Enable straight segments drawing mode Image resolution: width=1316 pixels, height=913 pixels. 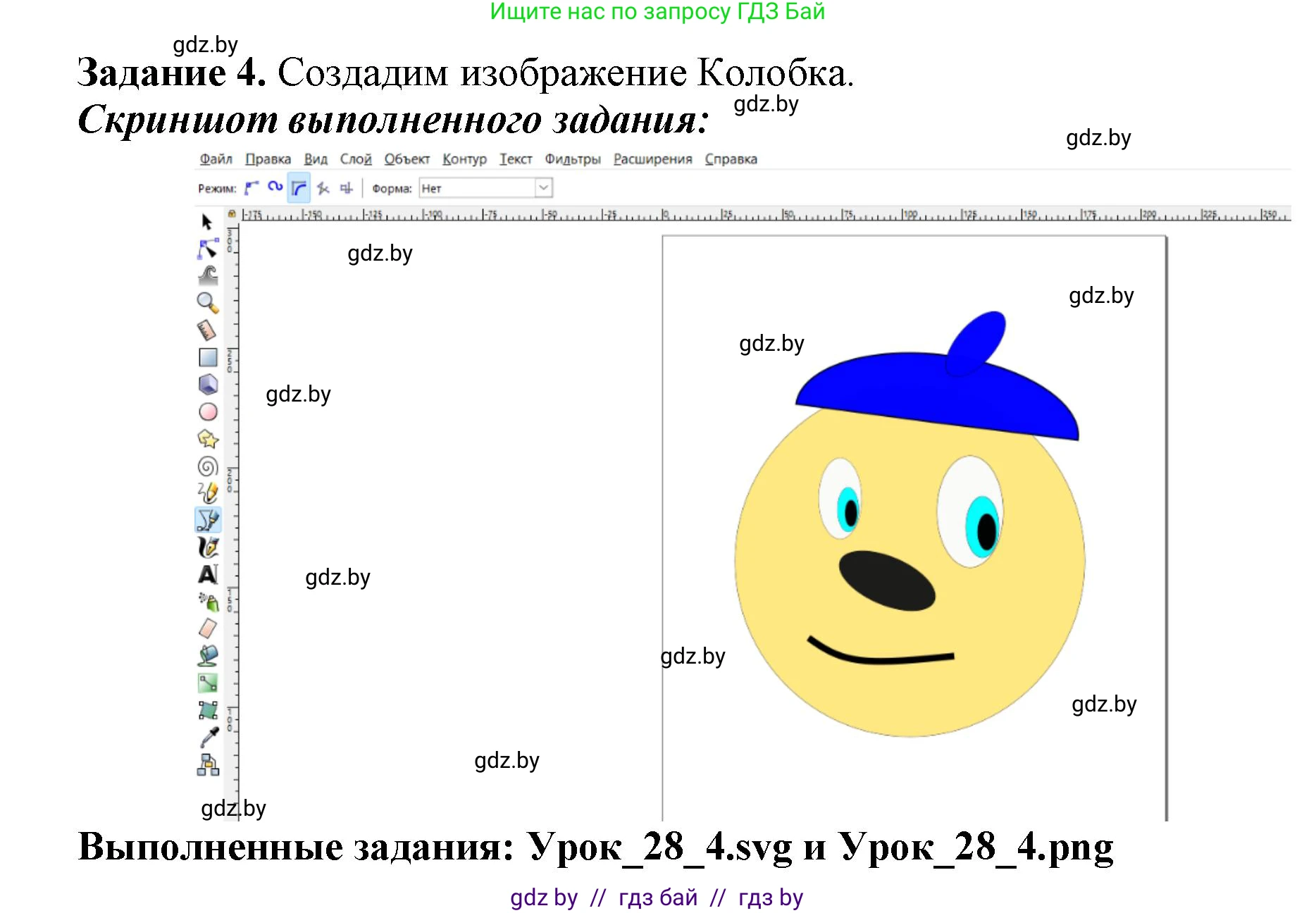pos(324,187)
